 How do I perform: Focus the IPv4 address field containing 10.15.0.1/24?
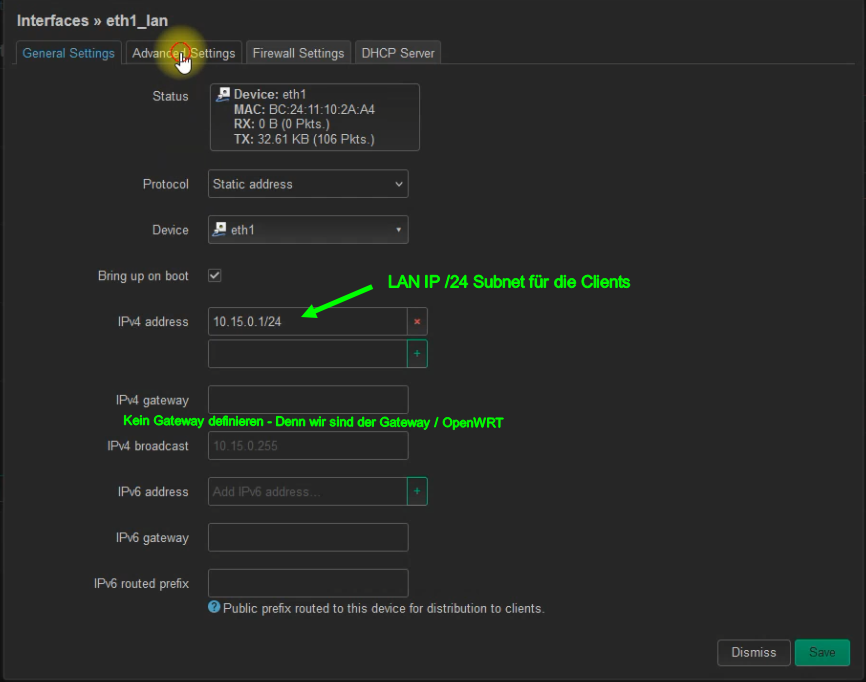307,322
